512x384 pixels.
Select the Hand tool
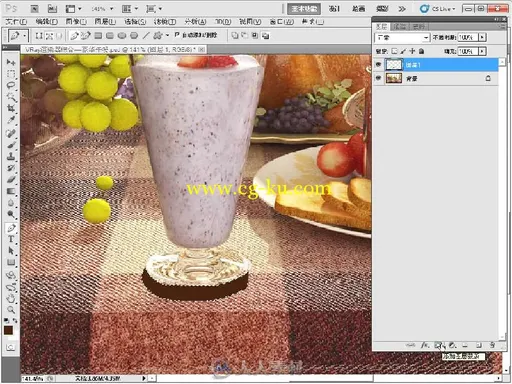[x=11, y=298]
